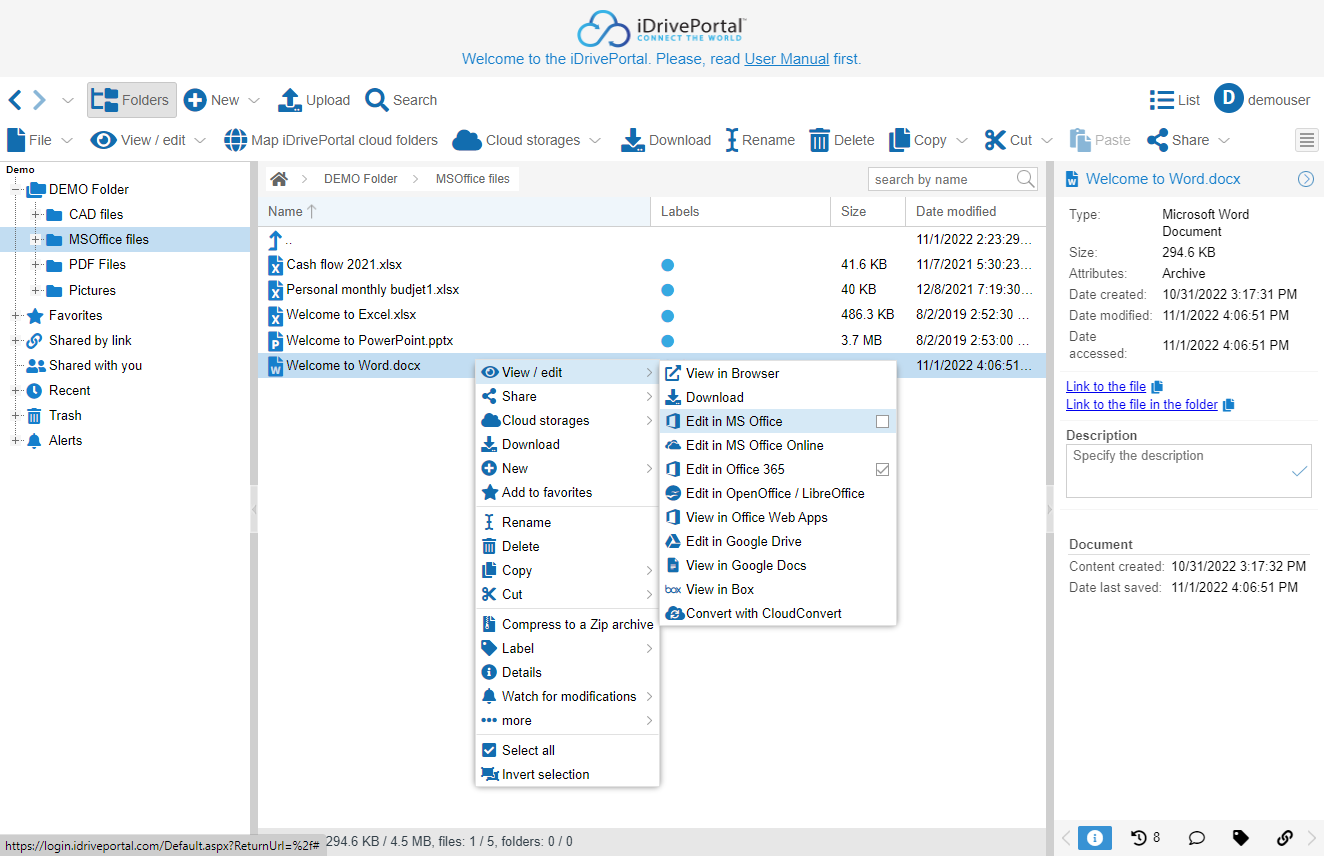
Task: Click Select all in the context menu
Action: pos(528,751)
